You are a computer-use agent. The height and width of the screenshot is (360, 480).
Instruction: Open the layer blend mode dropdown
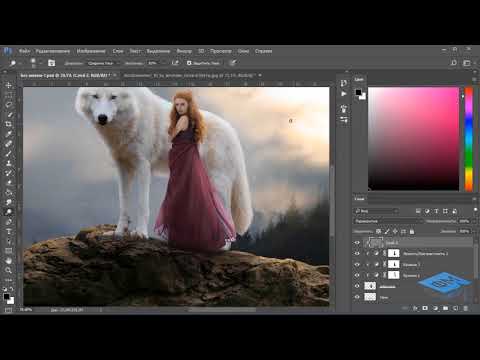click(388, 221)
